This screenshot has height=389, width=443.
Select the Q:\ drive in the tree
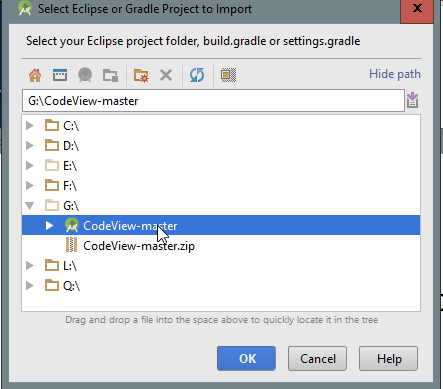click(71, 286)
